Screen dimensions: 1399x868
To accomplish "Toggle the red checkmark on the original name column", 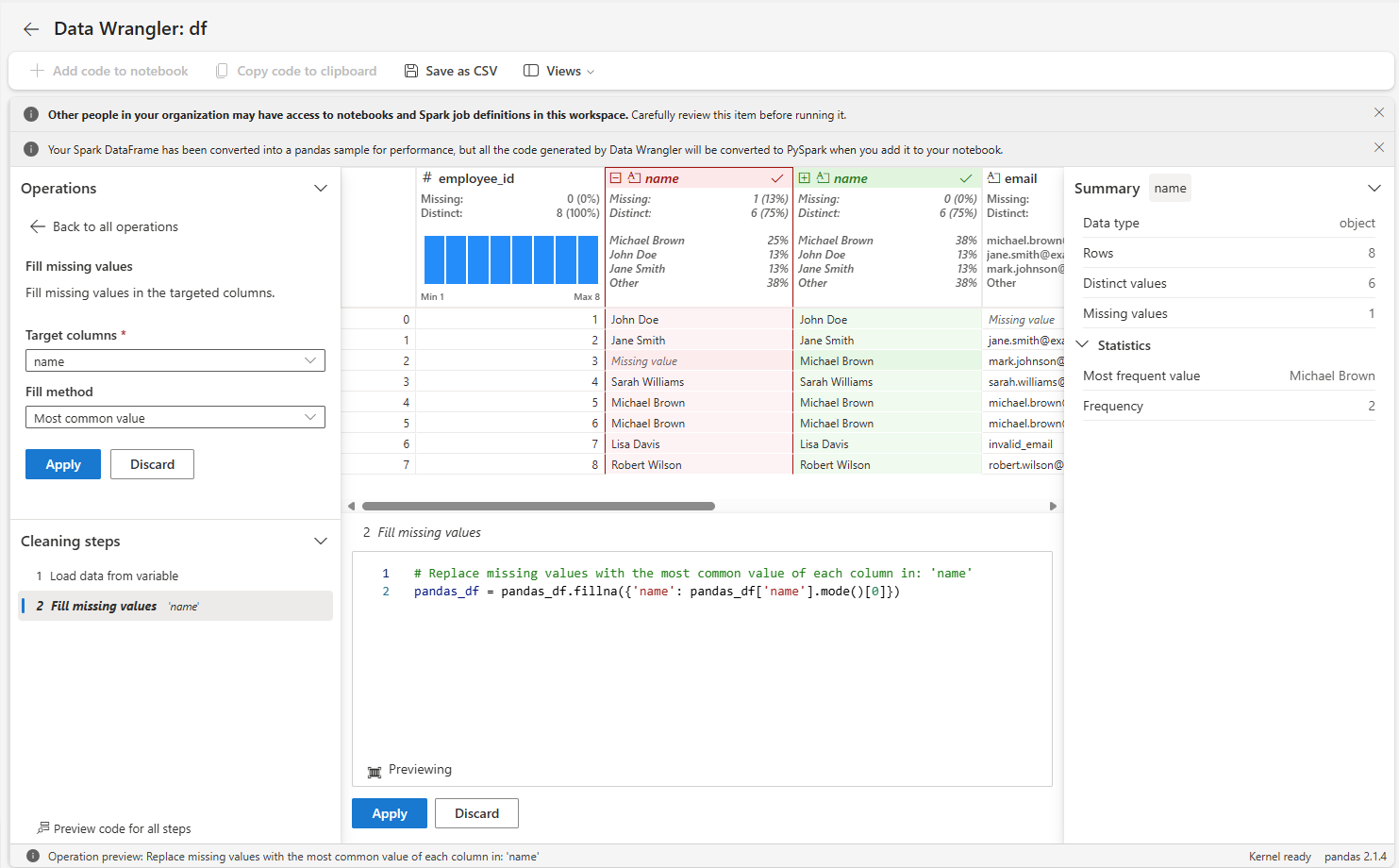I will pos(777,177).
